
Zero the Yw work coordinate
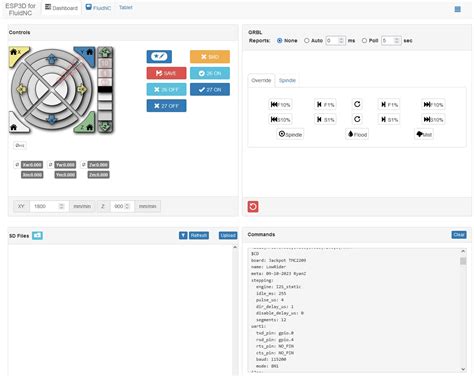pos(50,165)
